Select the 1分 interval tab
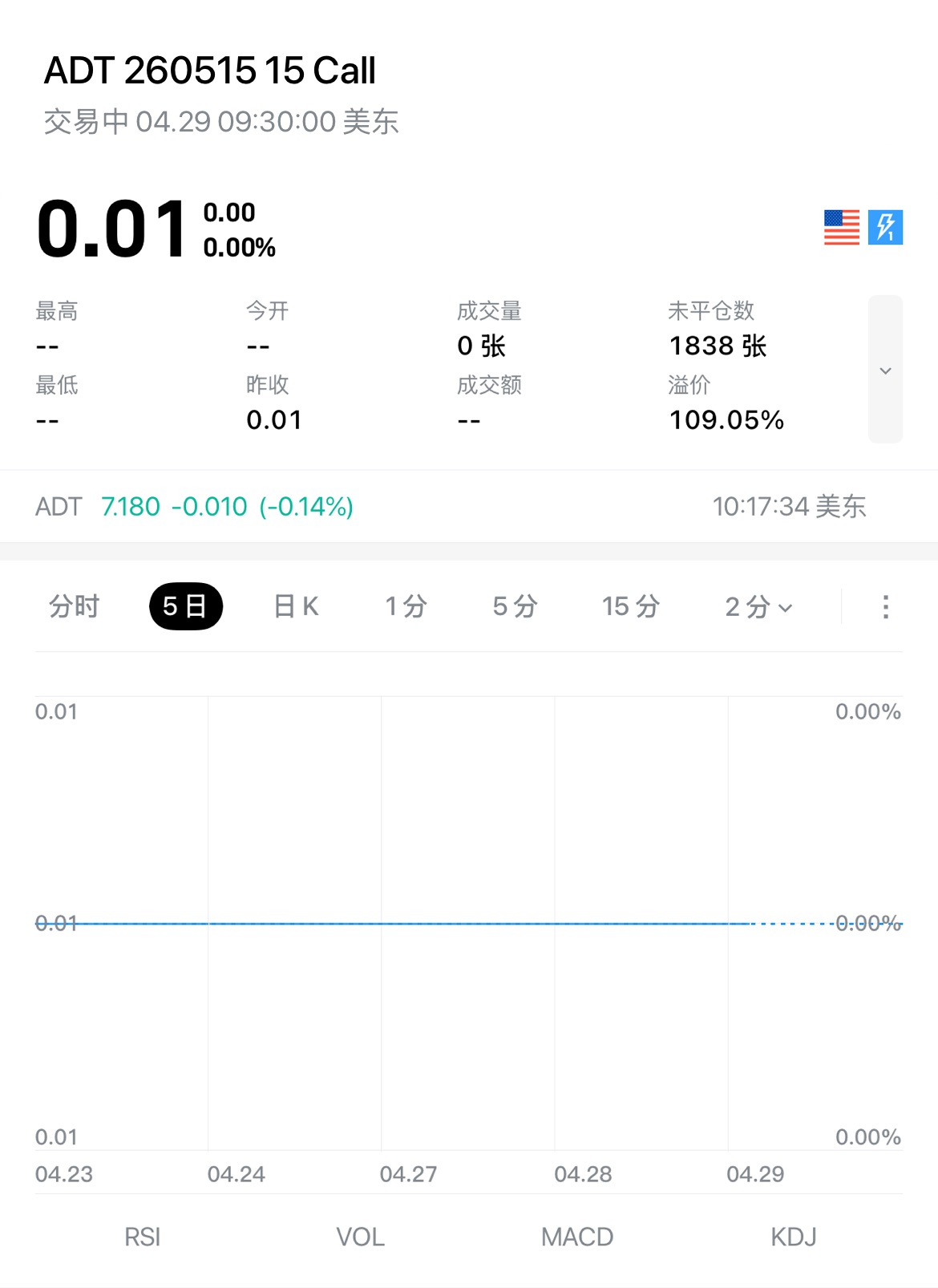The height and width of the screenshot is (1288, 938). click(406, 606)
